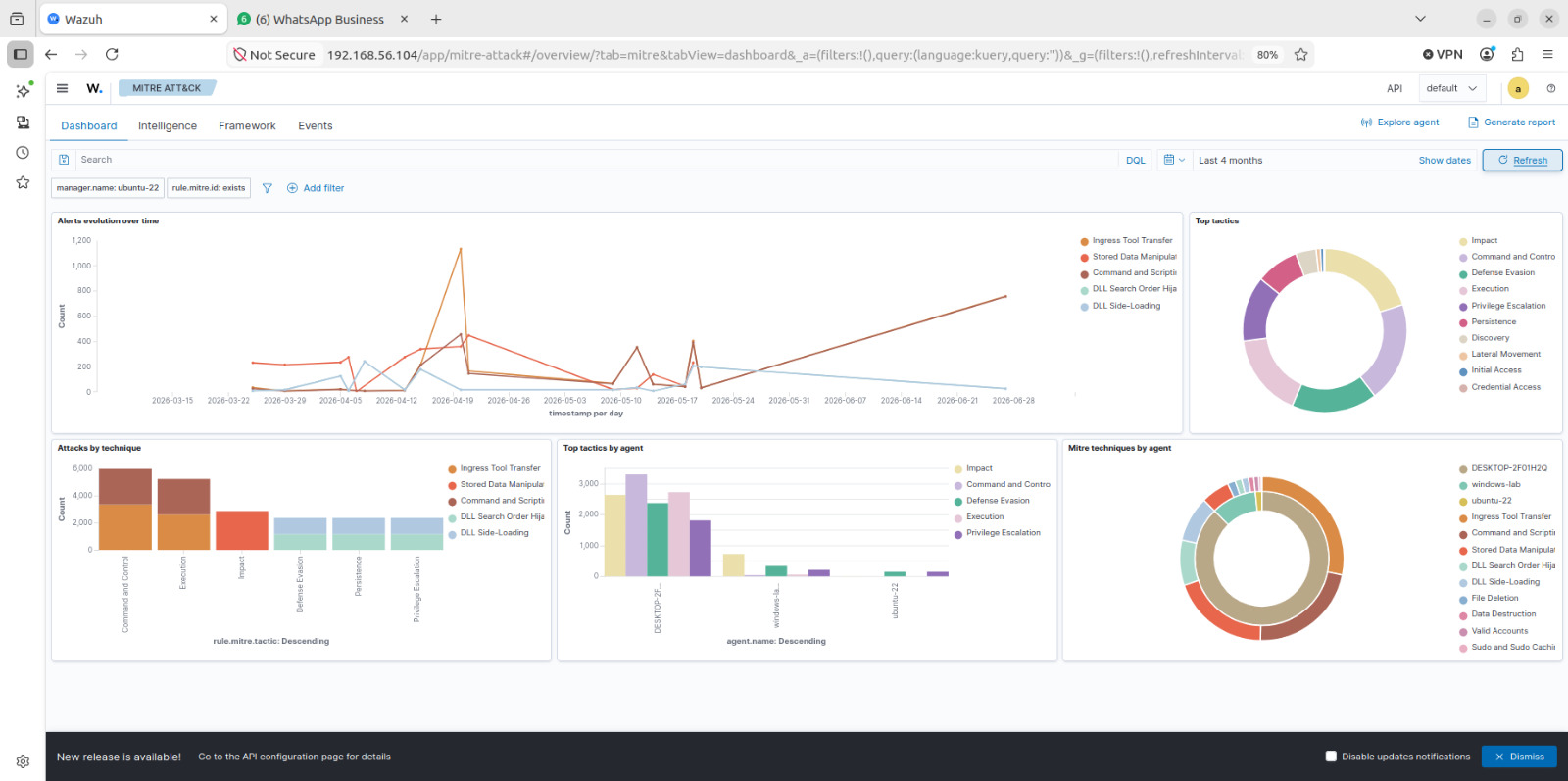Switch to the Events tab

[316, 125]
